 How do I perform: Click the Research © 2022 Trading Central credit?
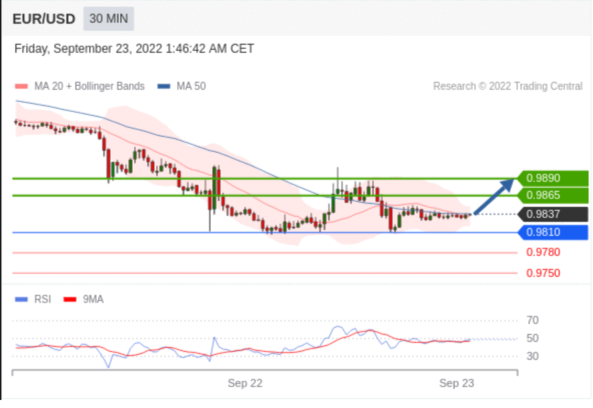(x=508, y=86)
